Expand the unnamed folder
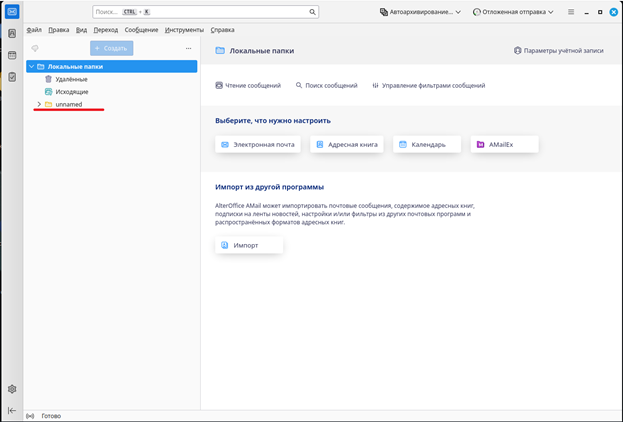The image size is (623, 422). [x=39, y=104]
